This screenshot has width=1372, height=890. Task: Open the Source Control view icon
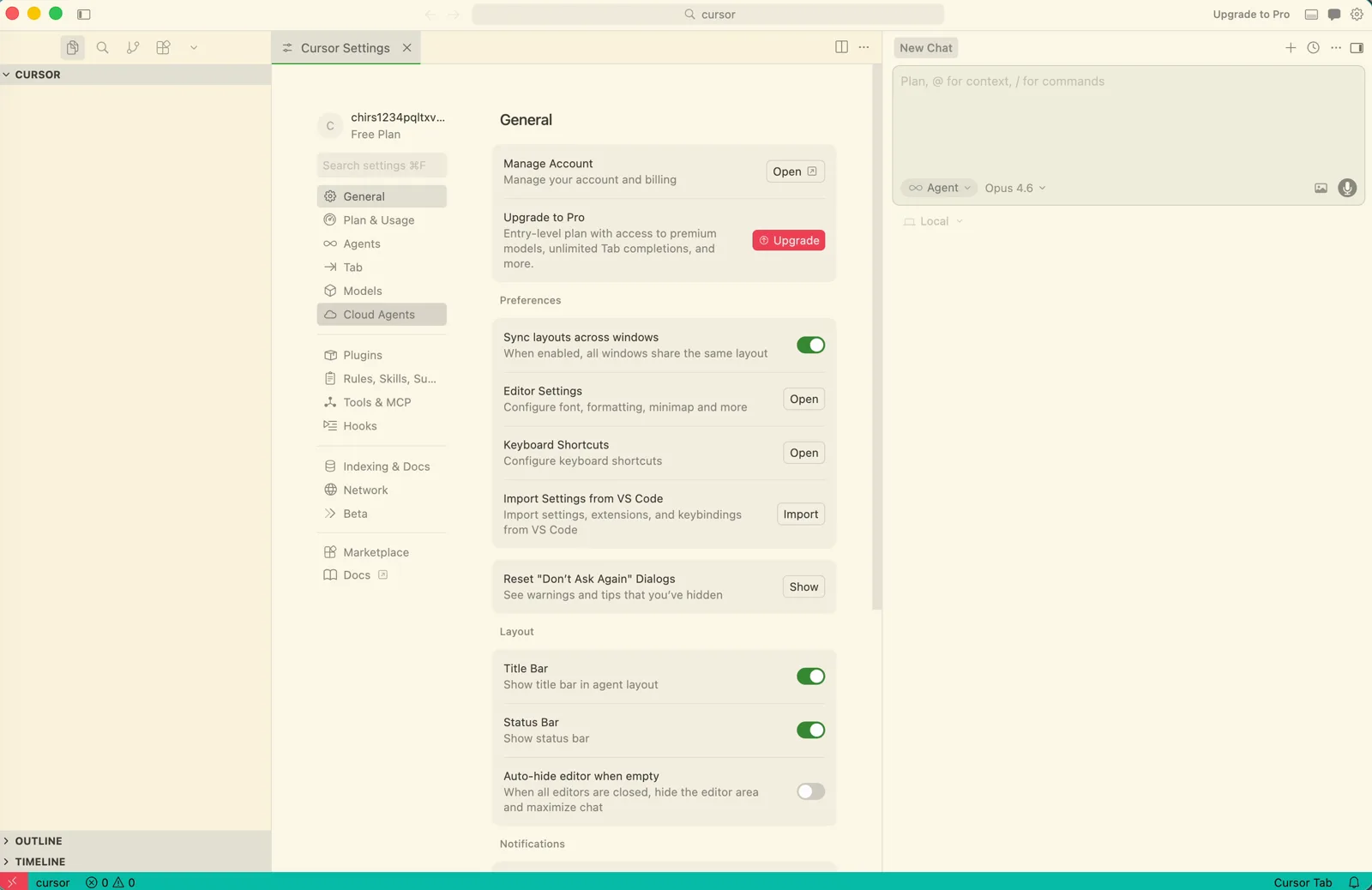click(x=133, y=48)
